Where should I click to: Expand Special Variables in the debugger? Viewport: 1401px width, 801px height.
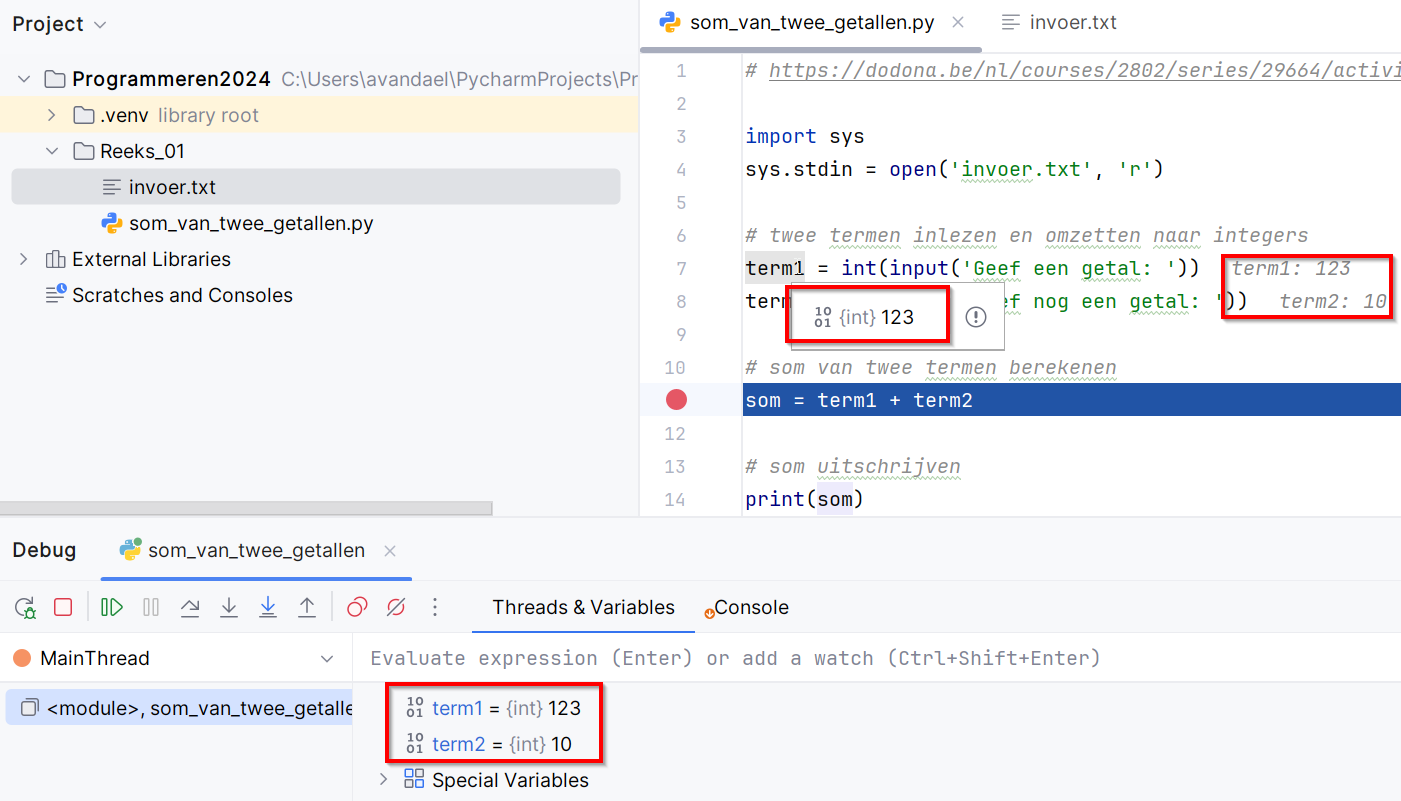click(383, 780)
